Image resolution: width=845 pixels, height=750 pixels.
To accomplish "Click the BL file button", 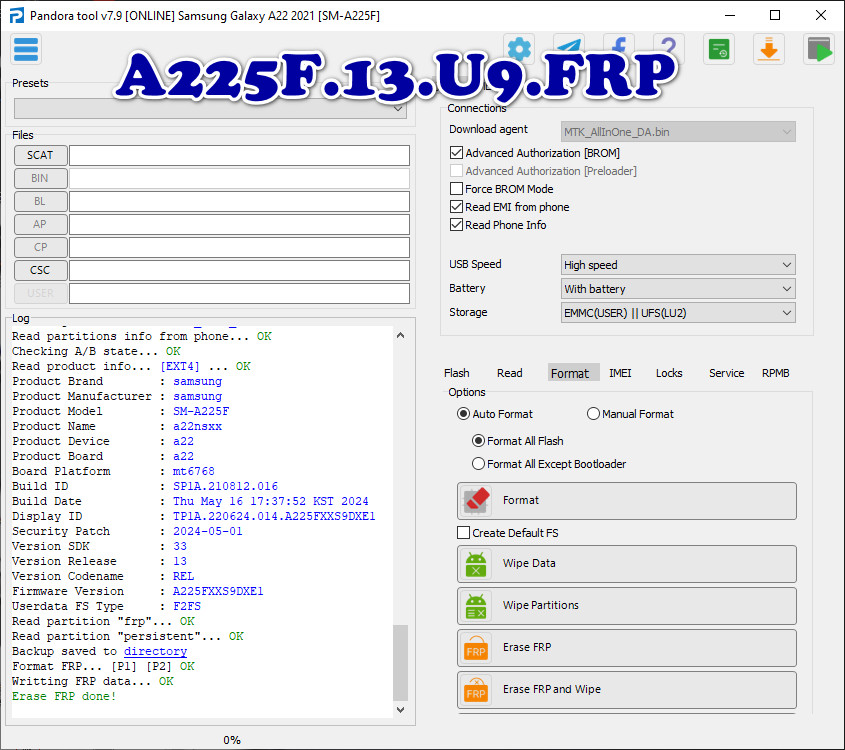I will (40, 202).
